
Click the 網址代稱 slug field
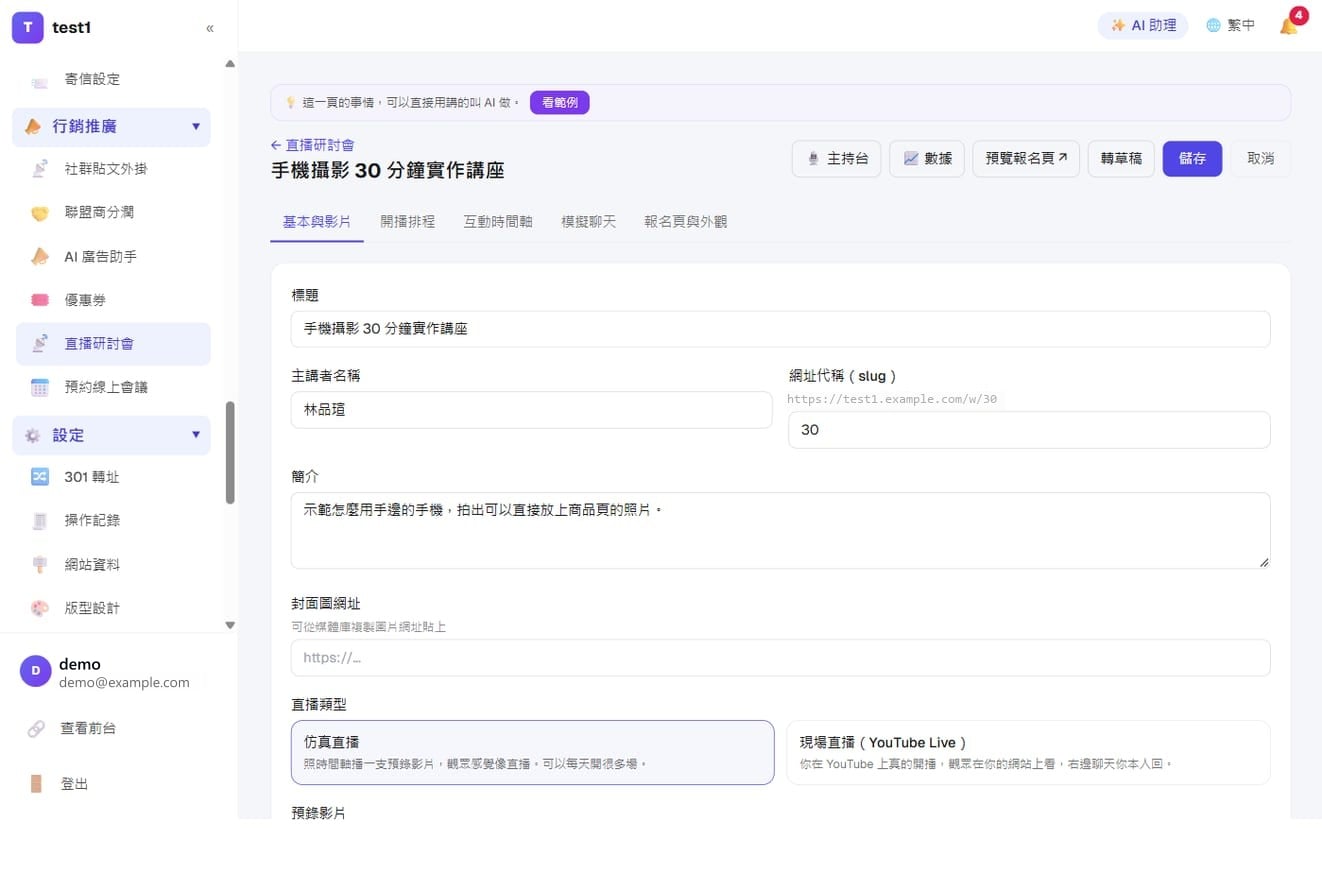coord(1029,430)
